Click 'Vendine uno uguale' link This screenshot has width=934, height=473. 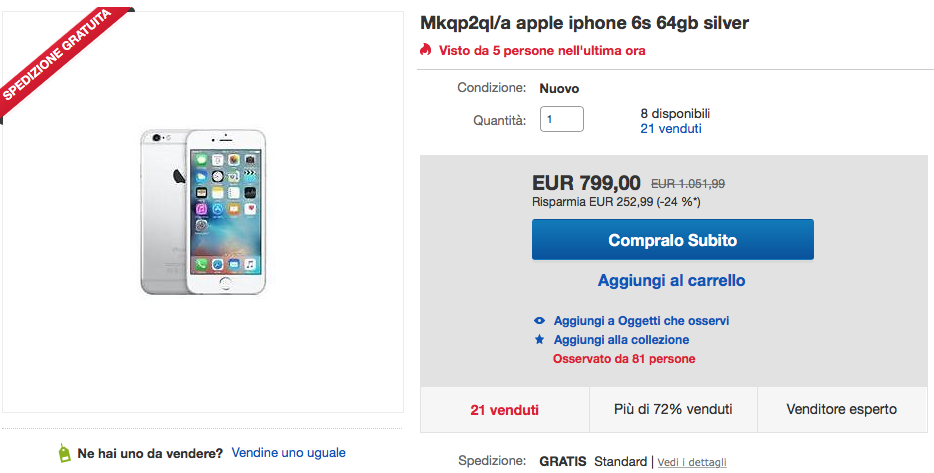click(288, 453)
